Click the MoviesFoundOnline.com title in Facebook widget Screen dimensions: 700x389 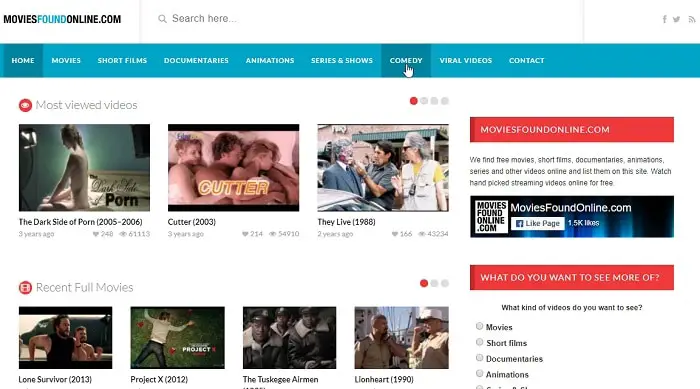571,208
